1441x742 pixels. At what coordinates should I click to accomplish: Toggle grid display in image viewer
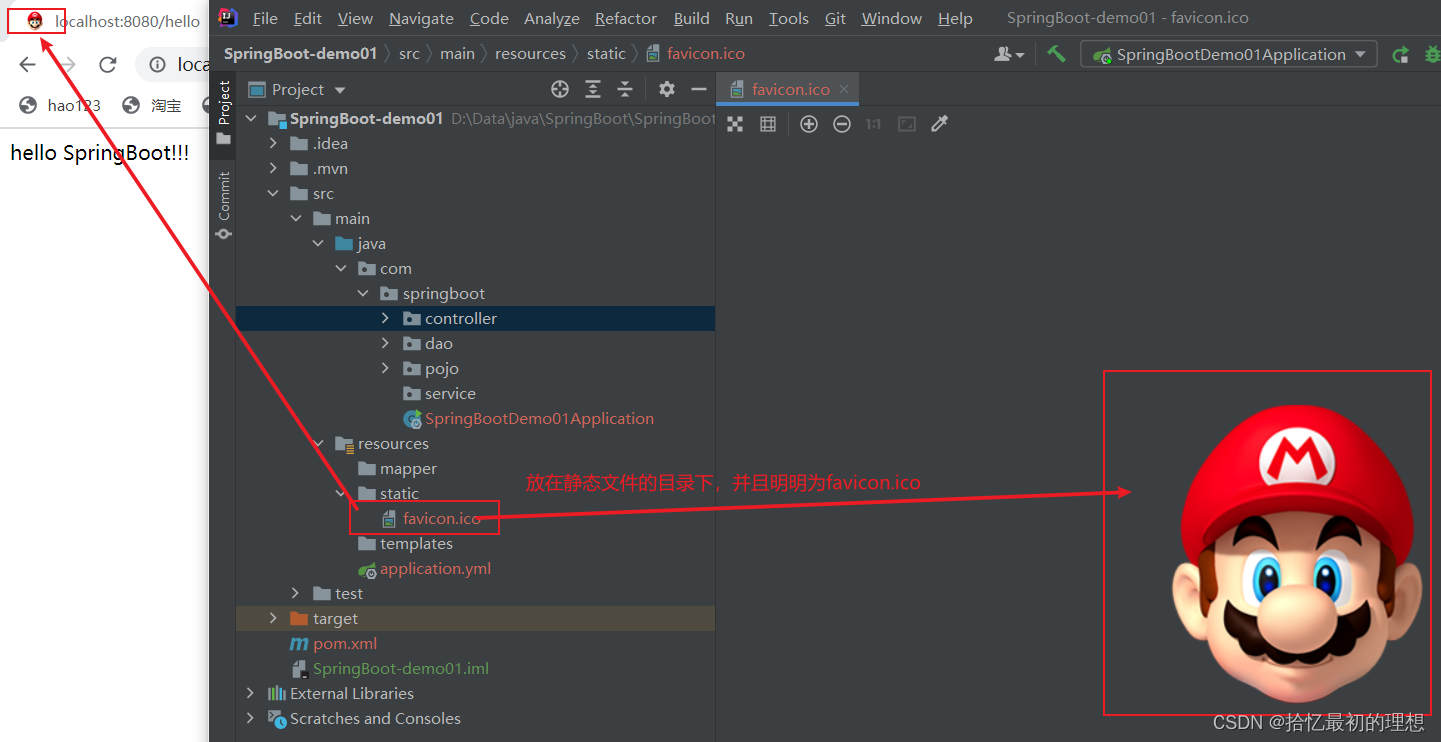768,124
